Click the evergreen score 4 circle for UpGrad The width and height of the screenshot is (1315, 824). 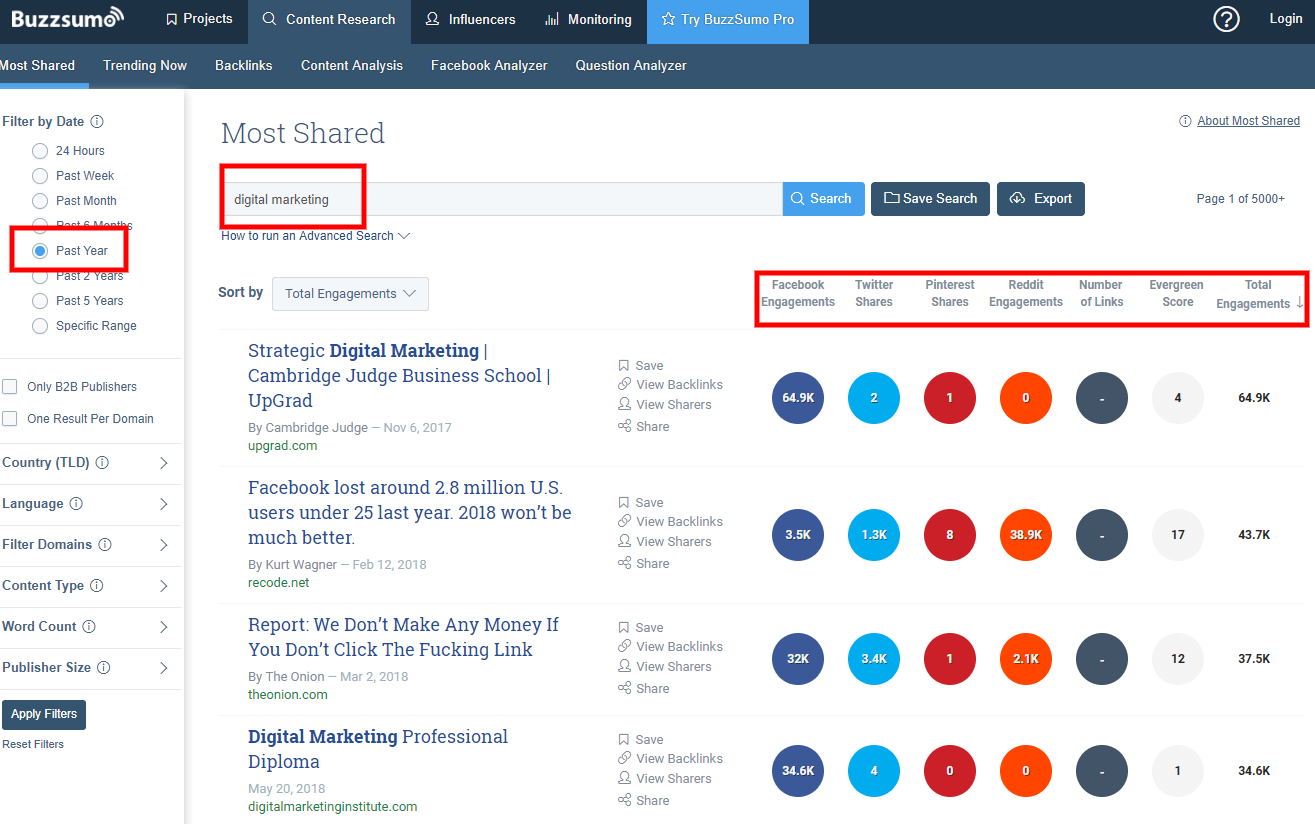(x=1178, y=398)
